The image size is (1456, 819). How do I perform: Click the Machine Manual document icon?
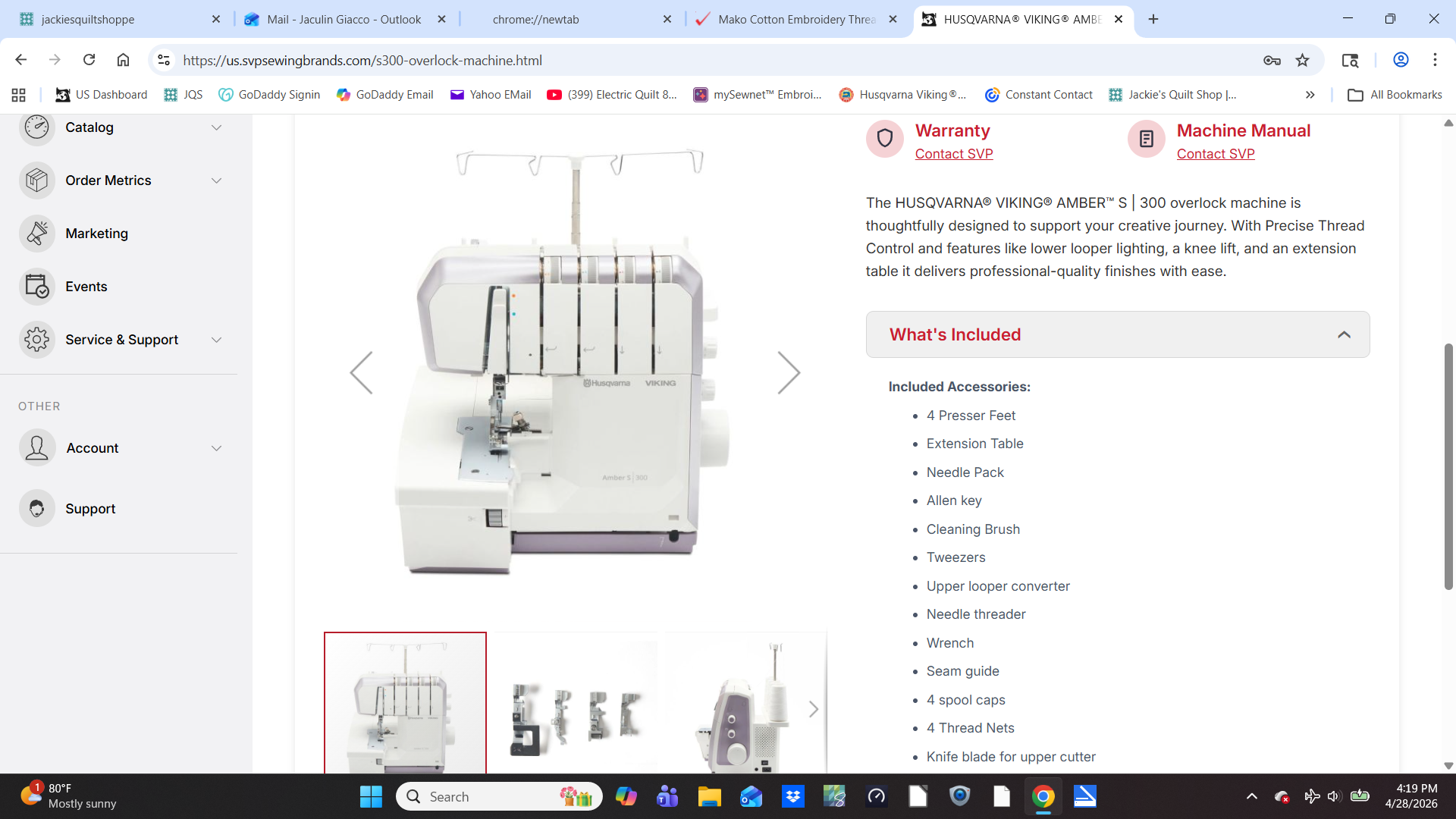coord(1146,139)
